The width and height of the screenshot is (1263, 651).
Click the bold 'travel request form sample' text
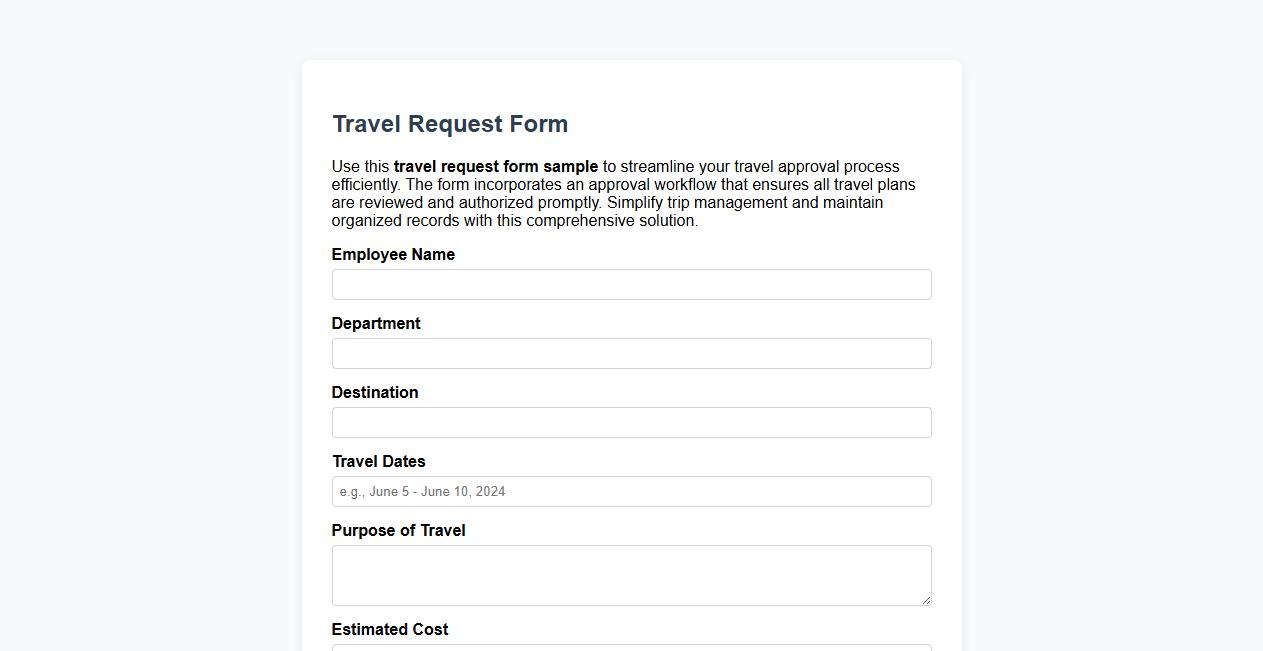(496, 166)
